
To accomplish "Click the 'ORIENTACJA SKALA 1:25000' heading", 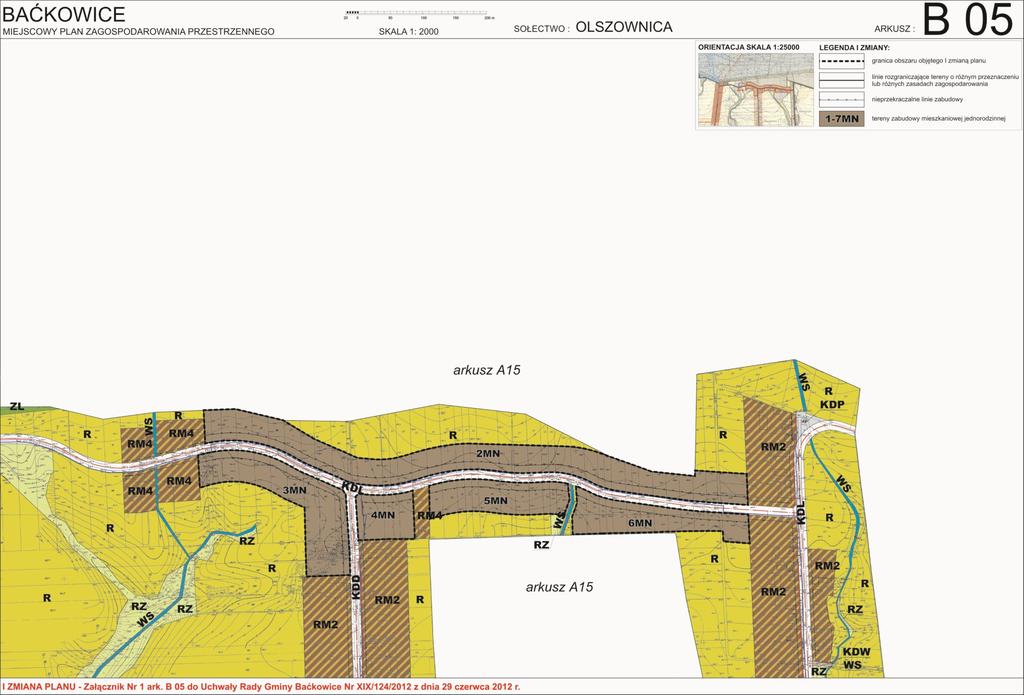I will tap(748, 48).
